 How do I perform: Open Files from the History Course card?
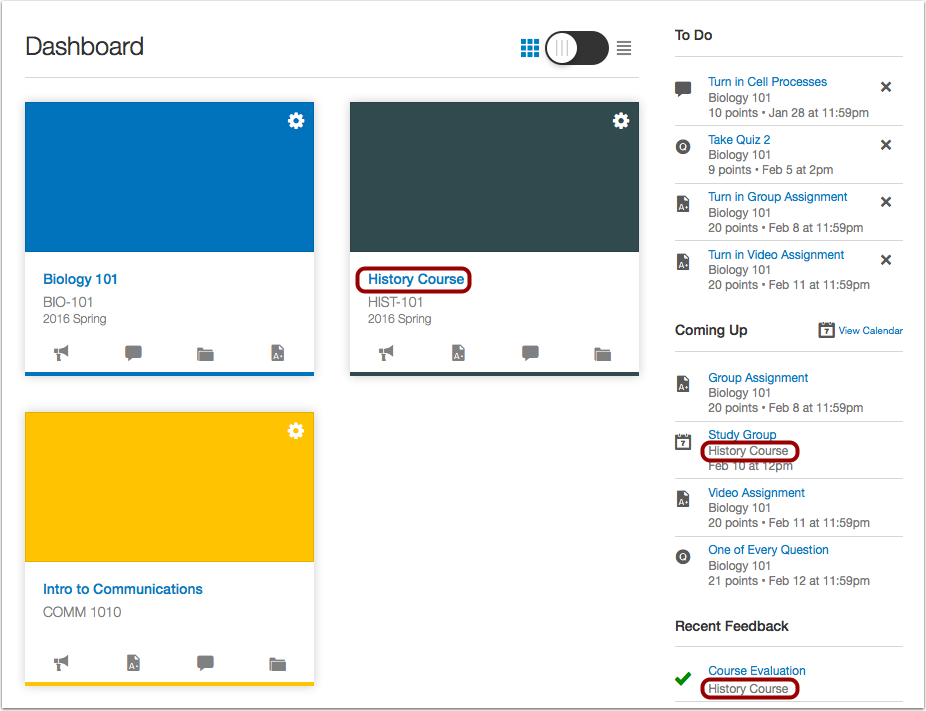[x=602, y=353]
